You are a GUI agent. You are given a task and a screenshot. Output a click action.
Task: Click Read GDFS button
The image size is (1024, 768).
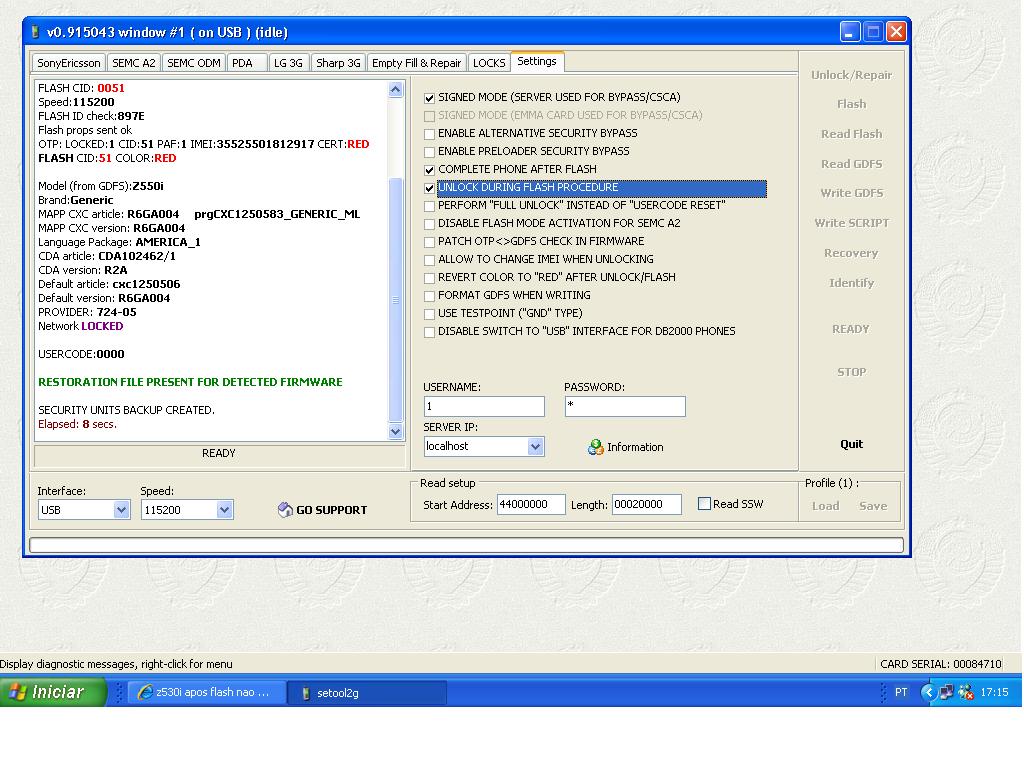851,164
